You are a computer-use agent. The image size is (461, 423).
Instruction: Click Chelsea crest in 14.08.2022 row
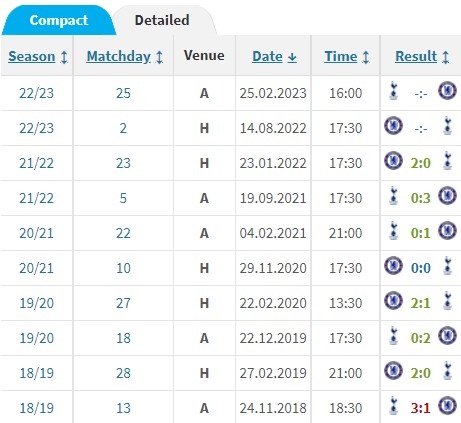(x=393, y=126)
